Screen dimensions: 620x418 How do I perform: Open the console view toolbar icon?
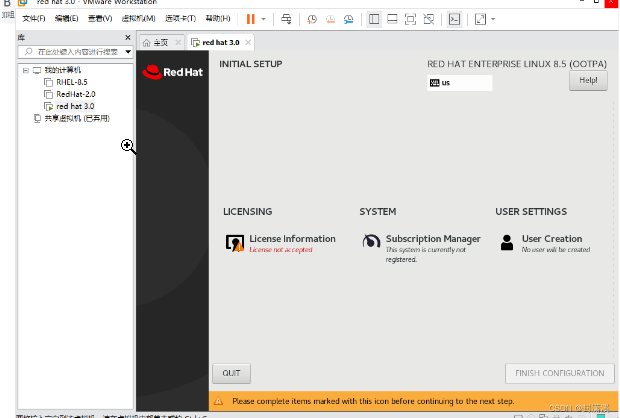(454, 18)
